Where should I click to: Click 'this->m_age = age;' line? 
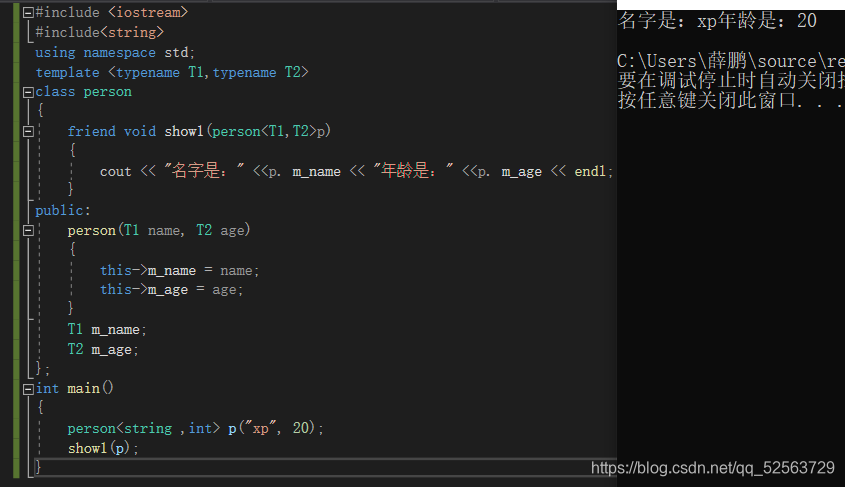[x=171, y=290]
